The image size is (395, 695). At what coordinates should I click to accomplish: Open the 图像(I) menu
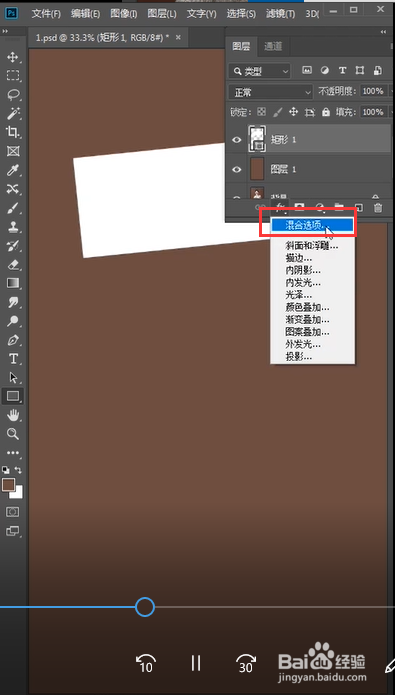click(123, 14)
